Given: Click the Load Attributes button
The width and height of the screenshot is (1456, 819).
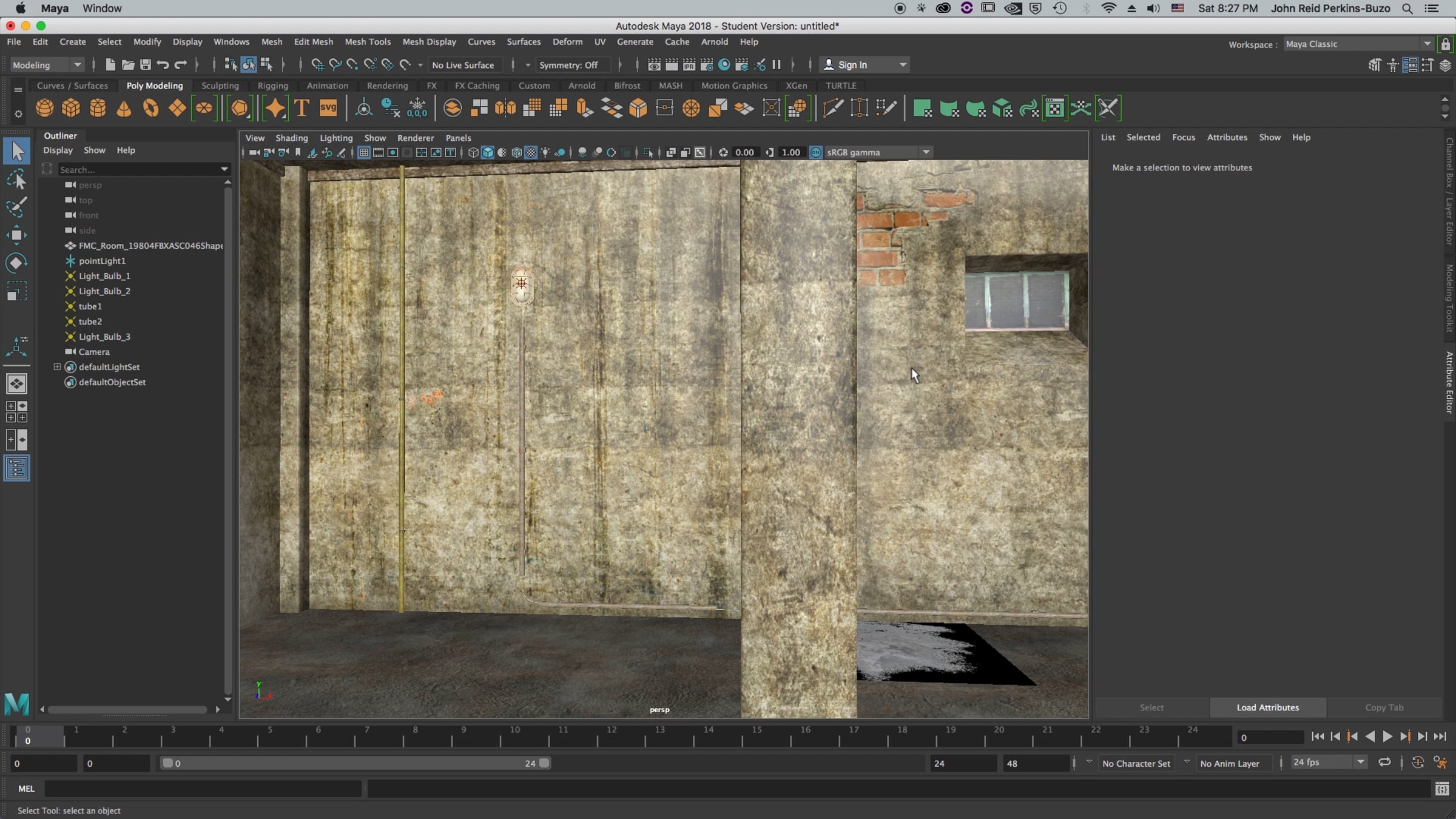Looking at the screenshot, I should pos(1267,707).
